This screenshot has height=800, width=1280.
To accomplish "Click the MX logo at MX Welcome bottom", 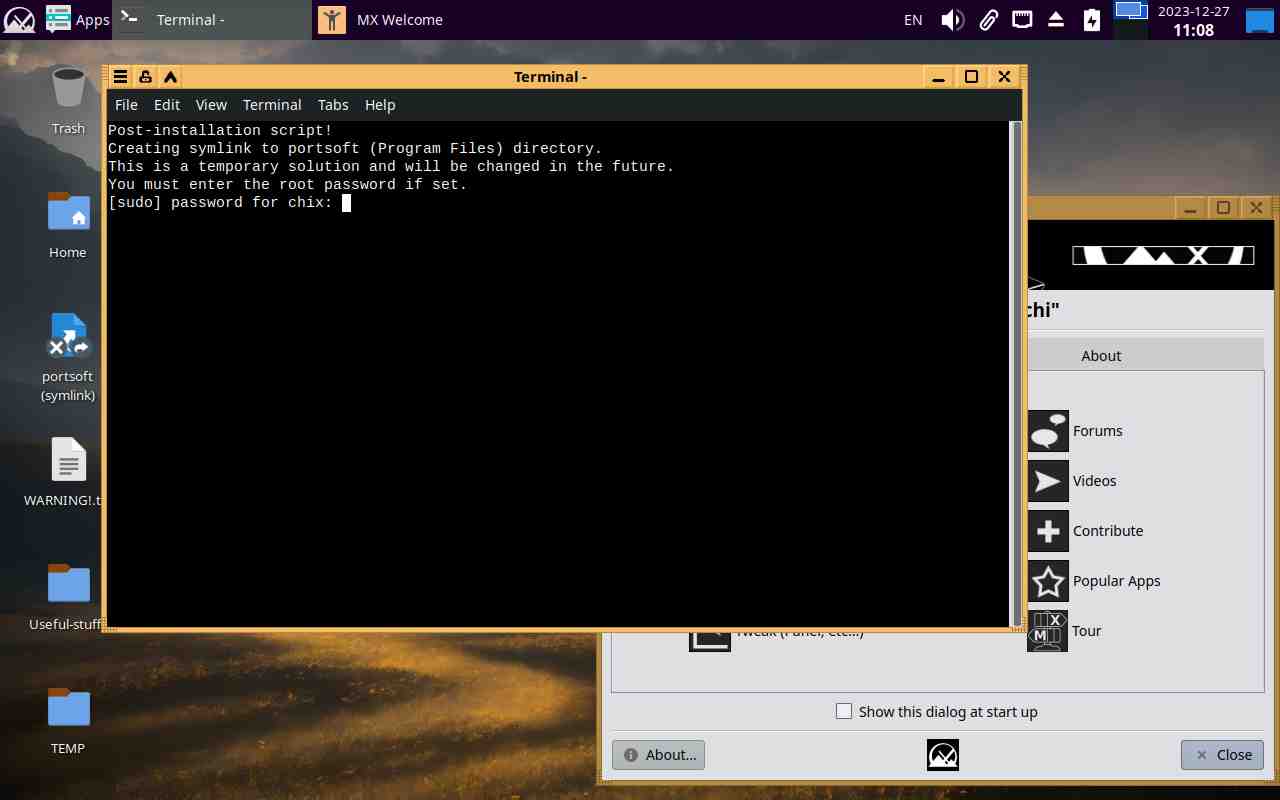I will pos(943,755).
